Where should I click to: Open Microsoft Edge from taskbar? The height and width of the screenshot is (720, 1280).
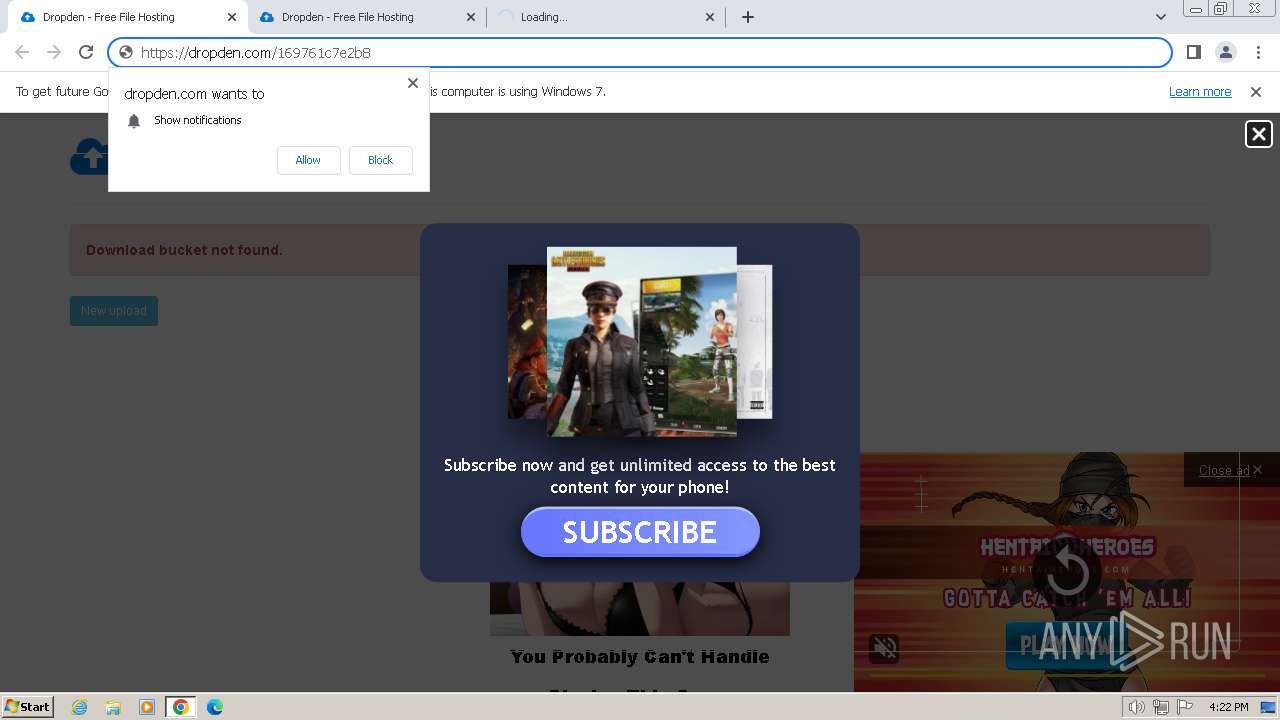[x=215, y=707]
